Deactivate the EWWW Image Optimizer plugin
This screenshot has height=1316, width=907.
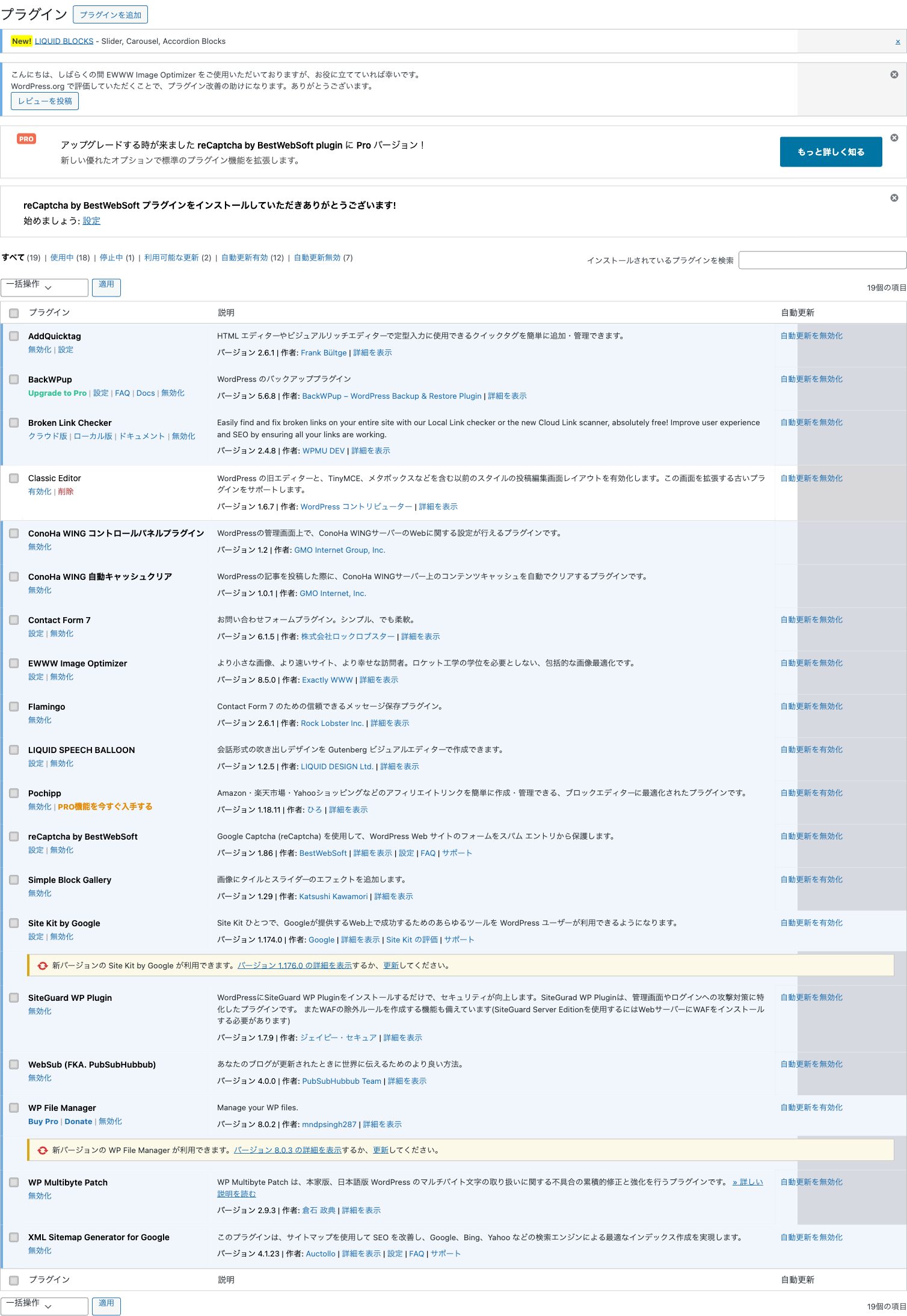62,677
